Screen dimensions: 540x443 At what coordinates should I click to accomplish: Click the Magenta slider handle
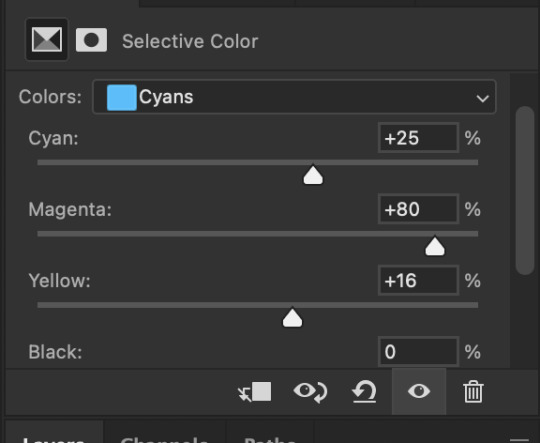pyautogui.click(x=435, y=246)
